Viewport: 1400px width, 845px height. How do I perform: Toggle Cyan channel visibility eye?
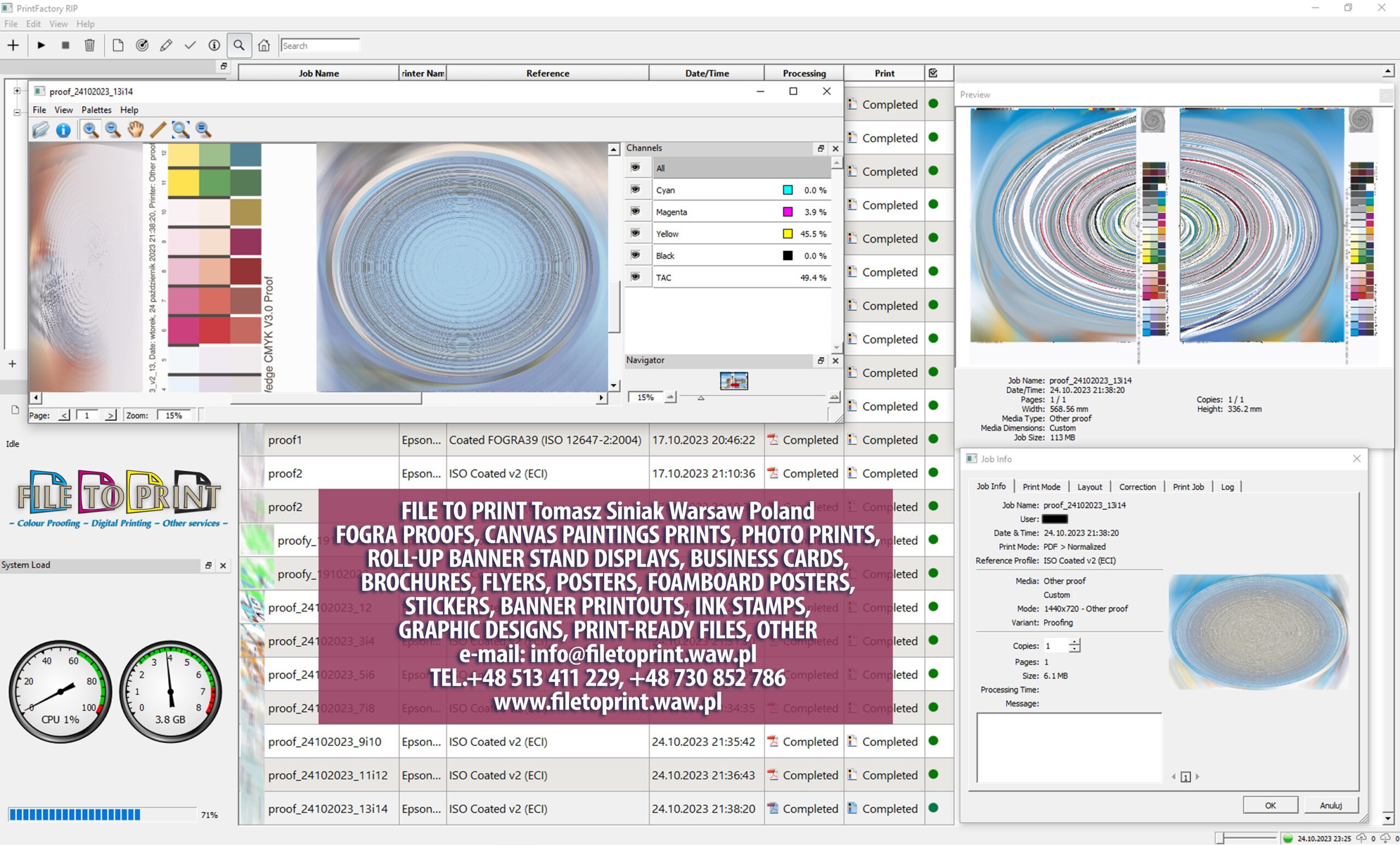pos(635,189)
